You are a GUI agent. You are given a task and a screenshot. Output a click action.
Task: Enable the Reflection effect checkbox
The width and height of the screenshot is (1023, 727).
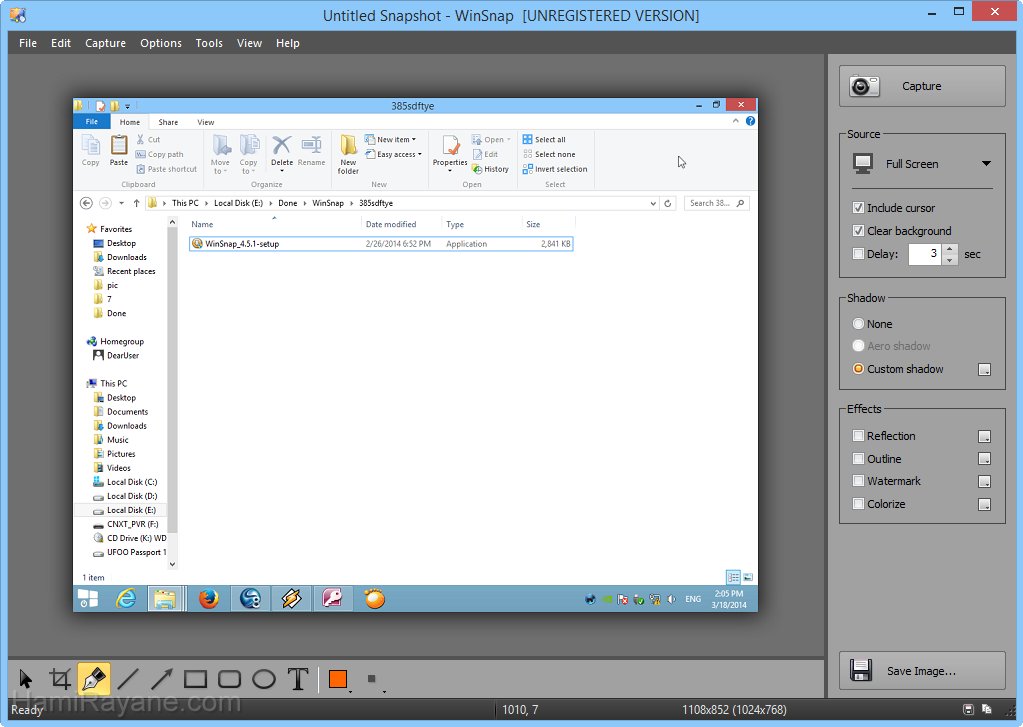859,435
